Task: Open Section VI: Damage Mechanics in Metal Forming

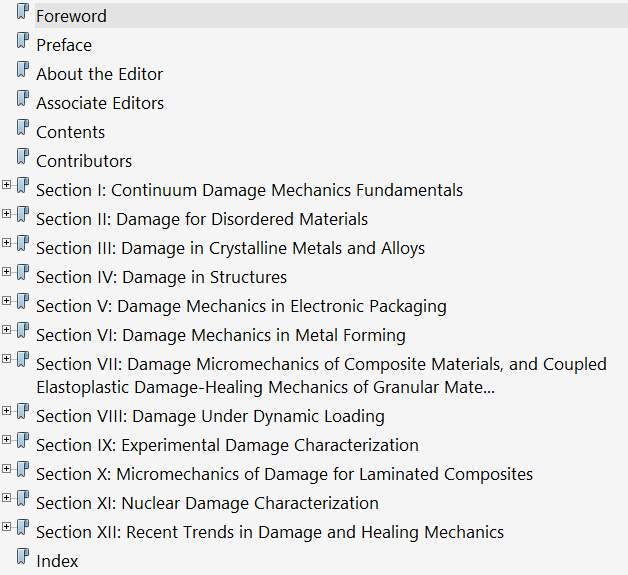Action: pyautogui.click(x=220, y=335)
